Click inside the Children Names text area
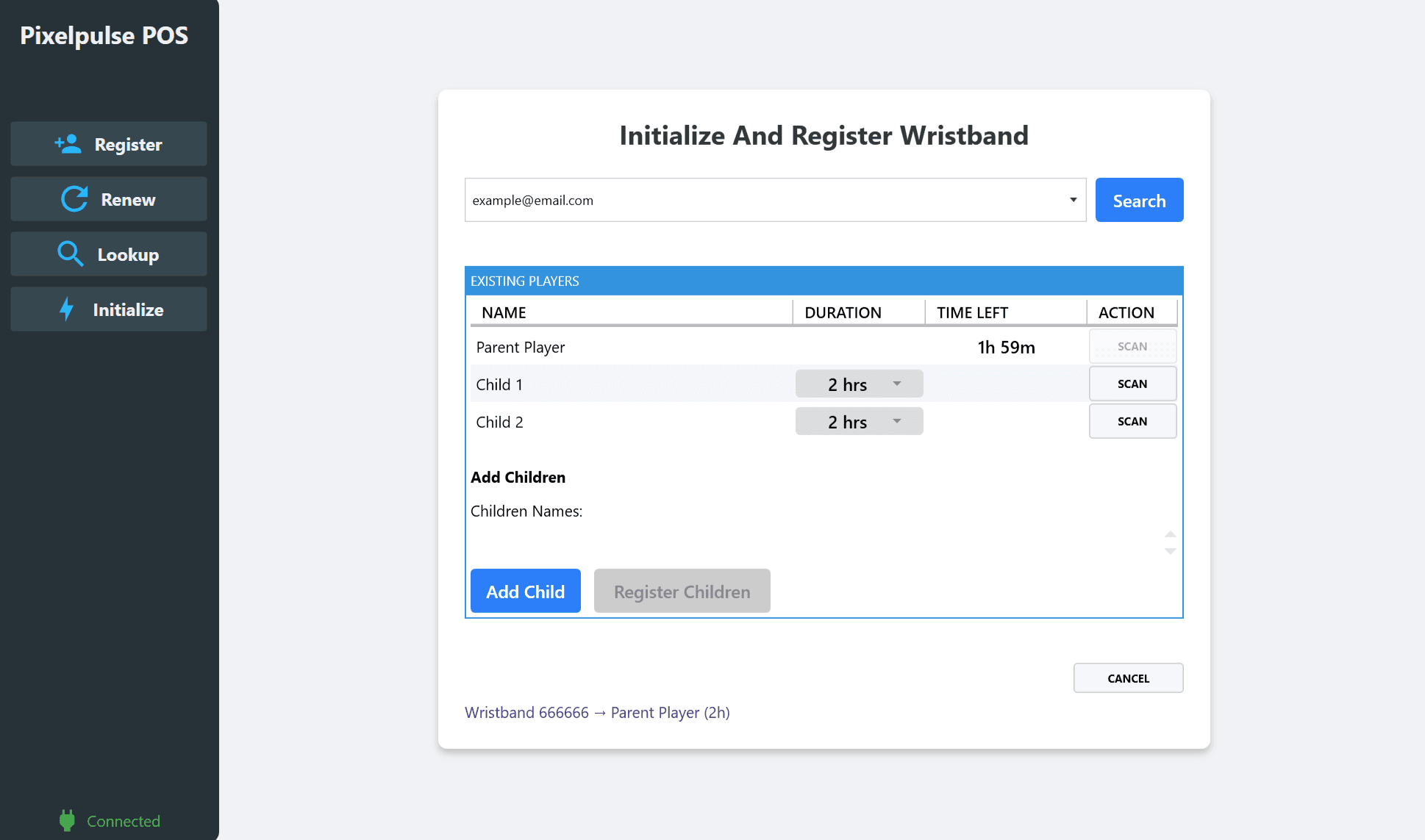Screen dimensions: 1425x840 pos(809,540)
